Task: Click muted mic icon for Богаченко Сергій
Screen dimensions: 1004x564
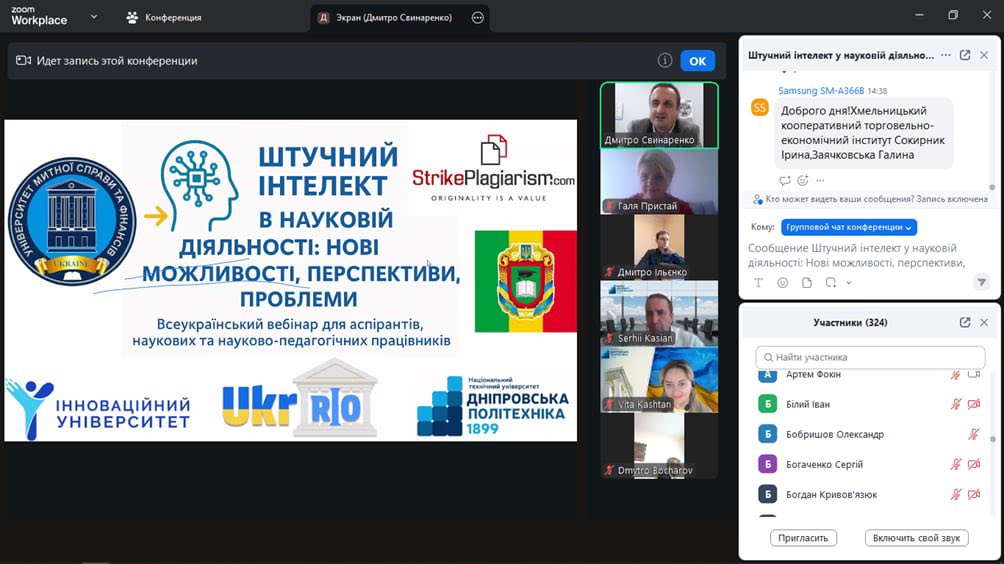Action: pos(957,465)
